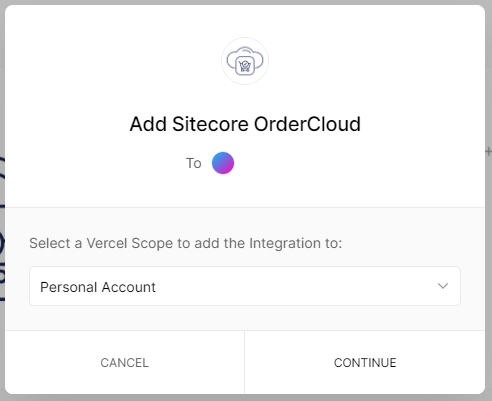Viewport: 492px width, 401px height.
Task: Select the Personal Account text in combo box
Action: coord(98,287)
